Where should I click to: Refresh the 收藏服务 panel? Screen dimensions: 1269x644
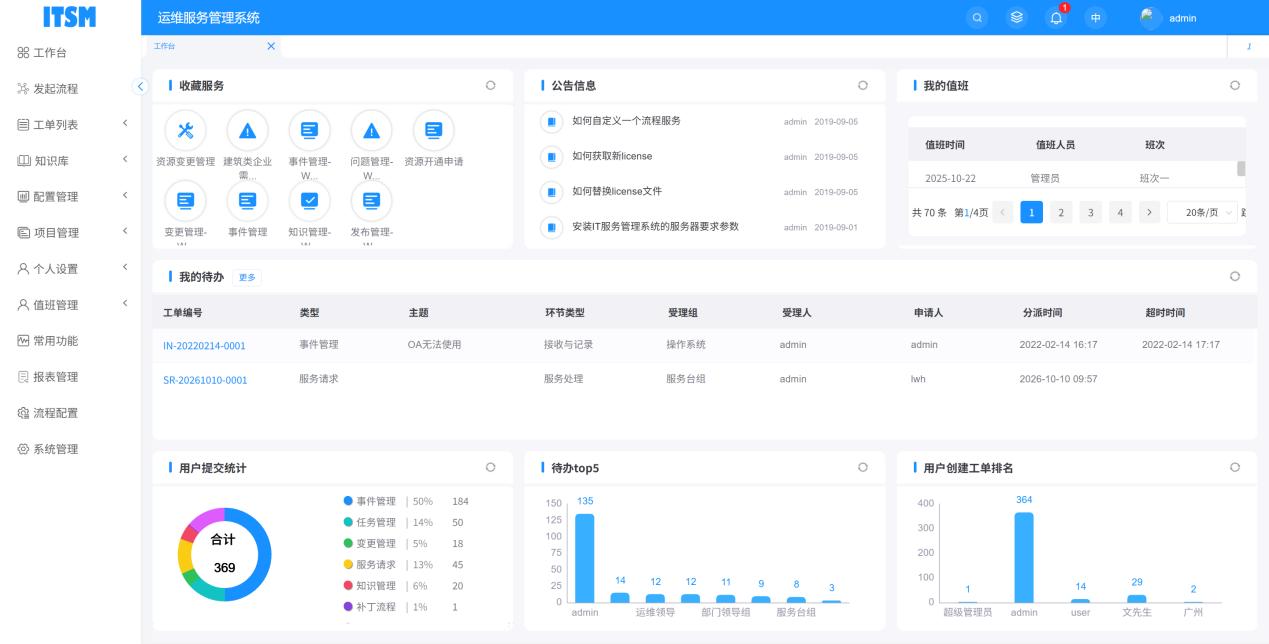(x=490, y=85)
